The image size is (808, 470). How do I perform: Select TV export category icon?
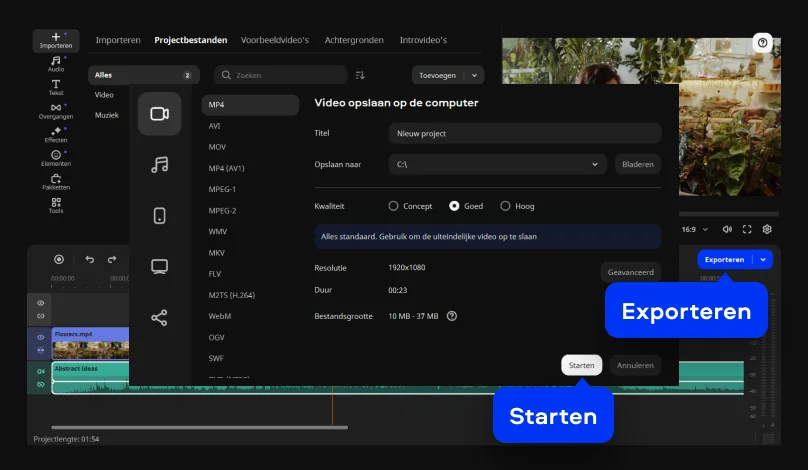click(x=159, y=266)
